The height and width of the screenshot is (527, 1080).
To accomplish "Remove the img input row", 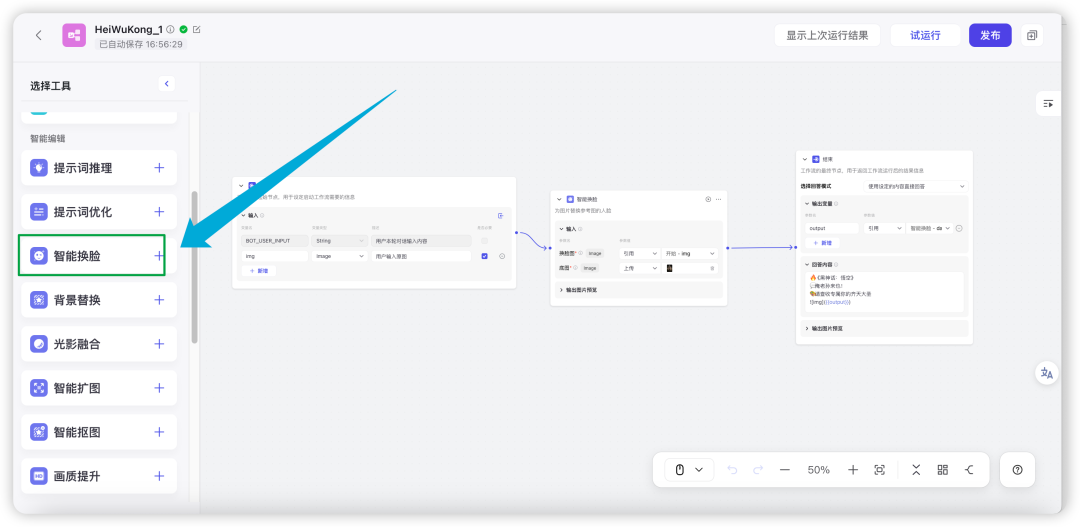I will point(502,256).
